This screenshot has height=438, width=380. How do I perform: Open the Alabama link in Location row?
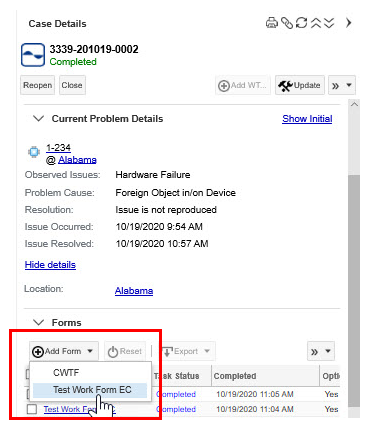pyautogui.click(x=134, y=291)
